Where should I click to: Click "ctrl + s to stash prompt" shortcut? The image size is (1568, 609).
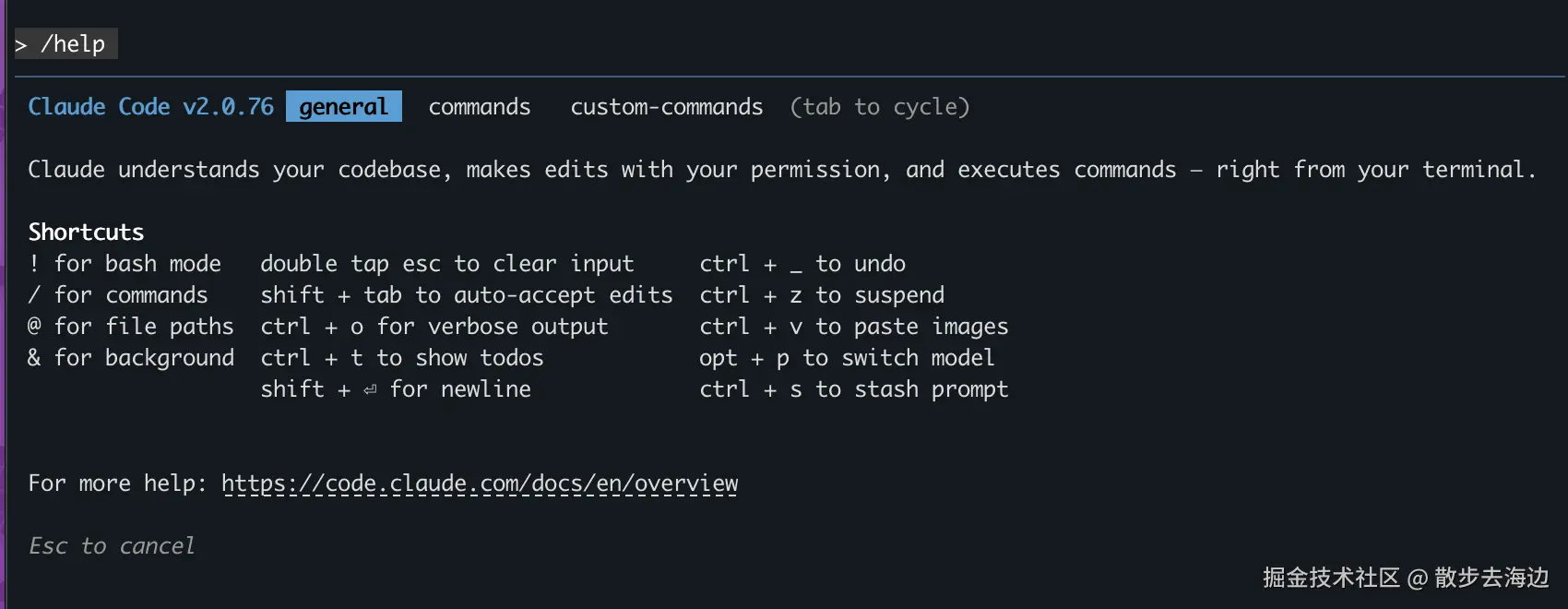coord(853,389)
